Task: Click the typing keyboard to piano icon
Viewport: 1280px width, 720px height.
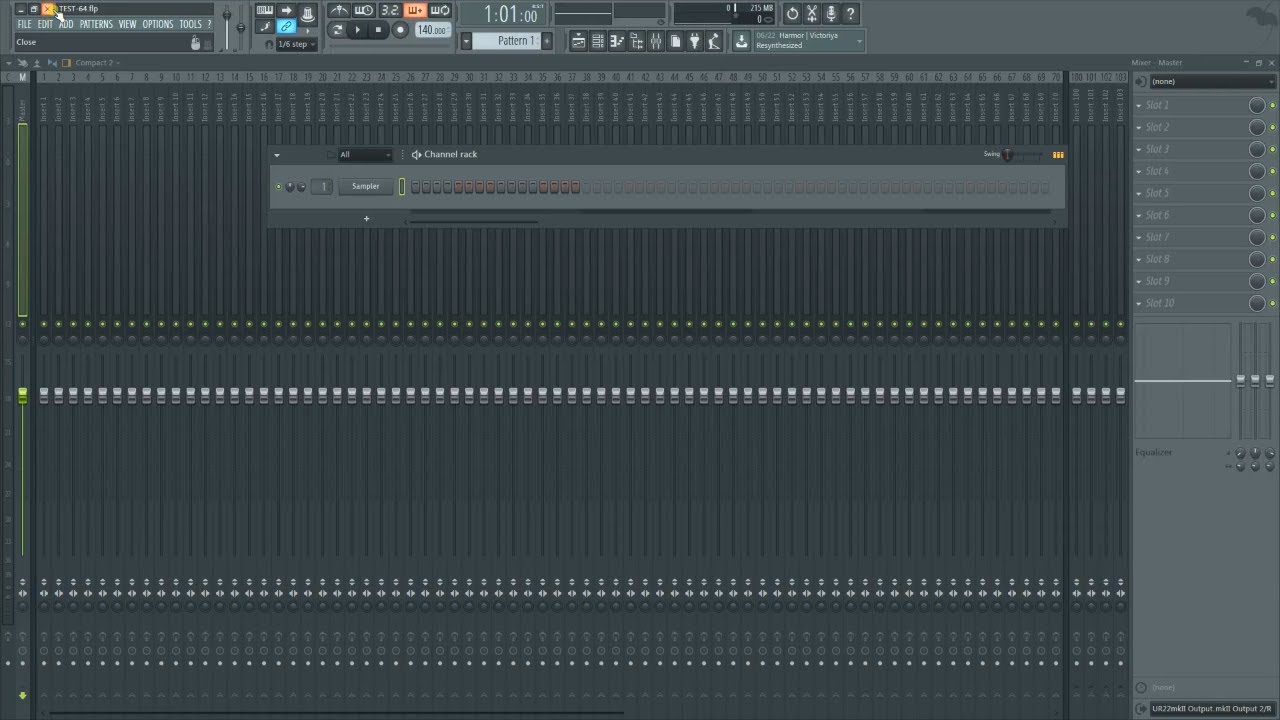Action: 265,11
